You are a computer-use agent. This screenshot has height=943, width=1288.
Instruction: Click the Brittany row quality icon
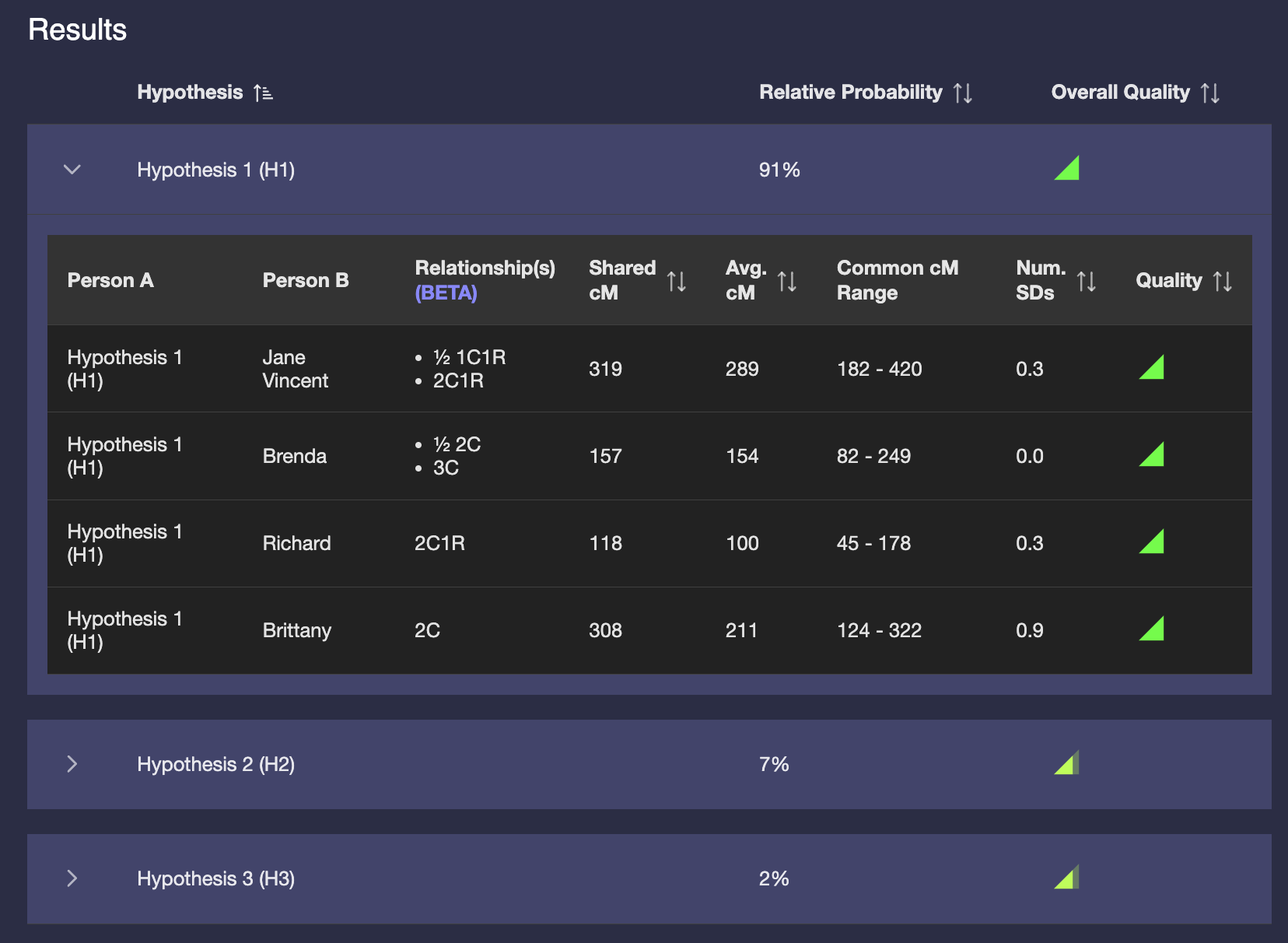pos(1153,629)
